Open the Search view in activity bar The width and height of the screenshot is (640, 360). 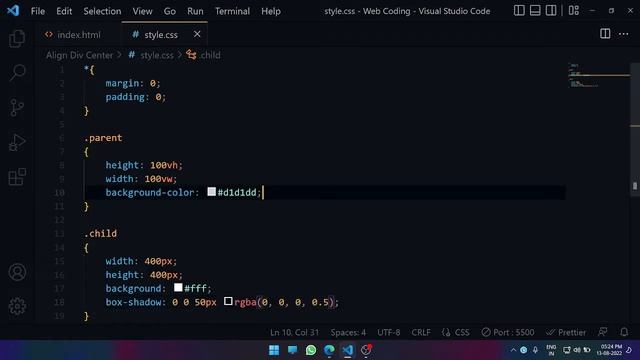[17, 73]
